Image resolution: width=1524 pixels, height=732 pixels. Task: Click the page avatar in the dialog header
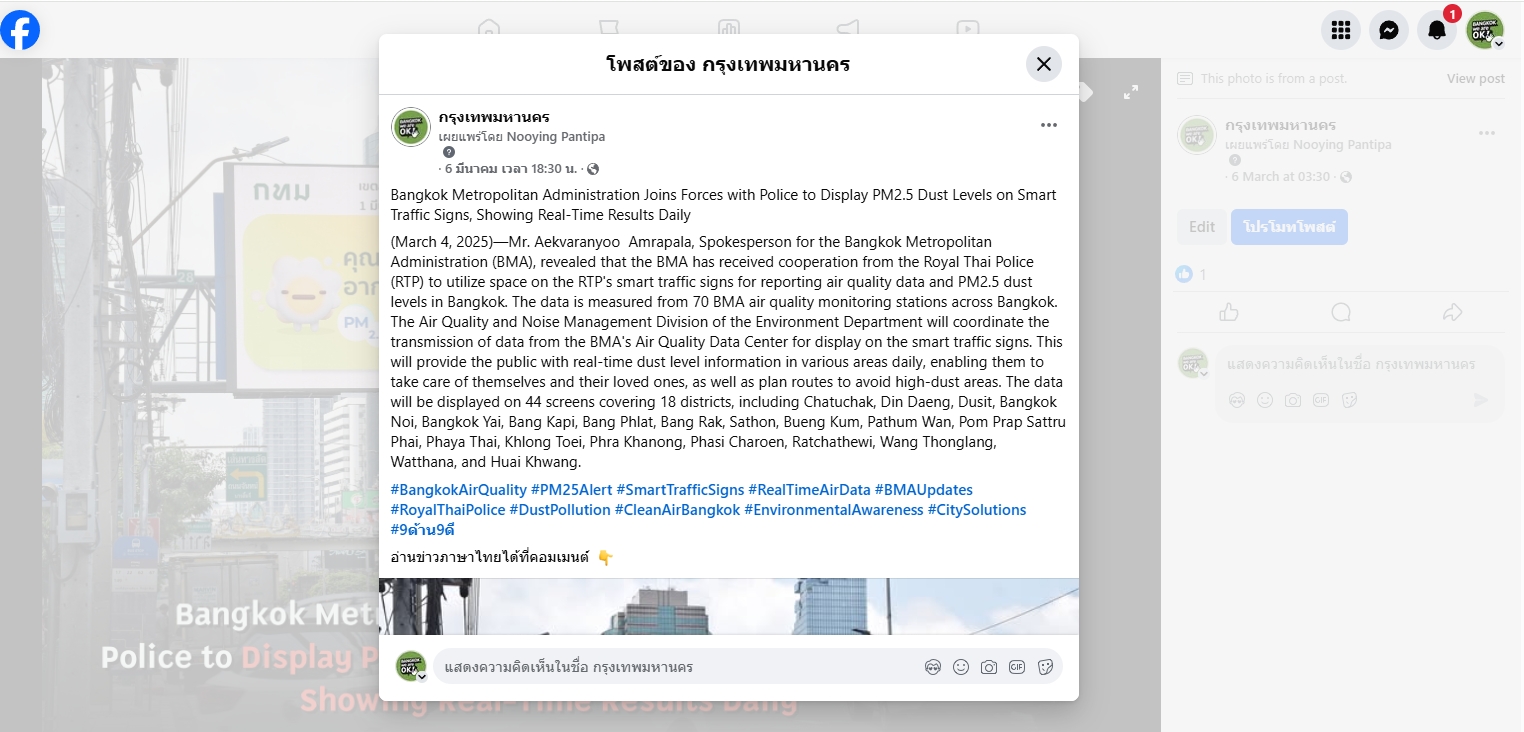[410, 127]
